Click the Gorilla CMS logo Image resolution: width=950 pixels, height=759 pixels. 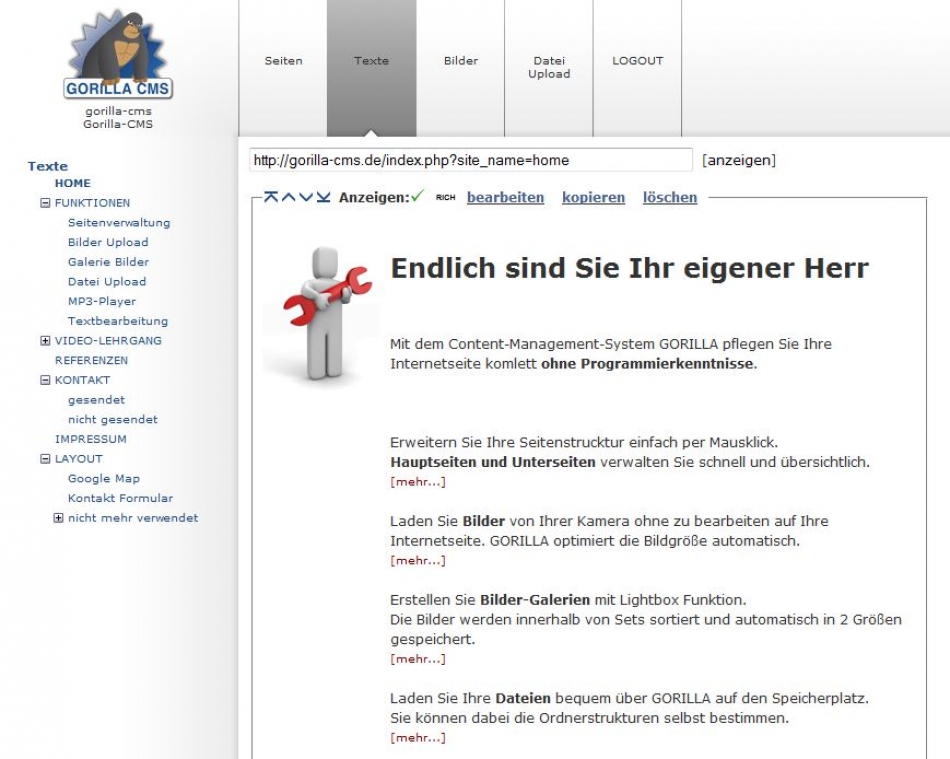point(118,55)
